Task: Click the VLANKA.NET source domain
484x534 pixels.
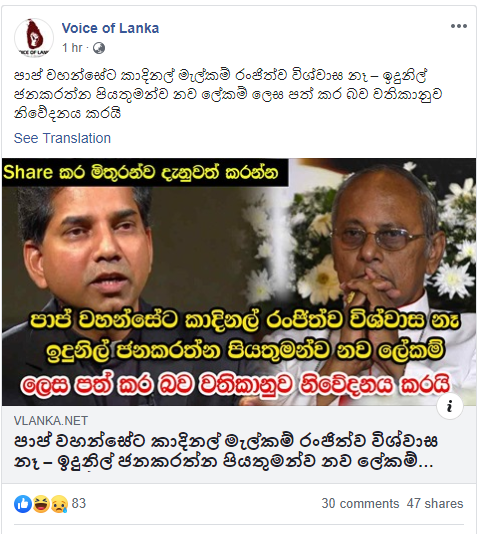Action: click(x=51, y=421)
